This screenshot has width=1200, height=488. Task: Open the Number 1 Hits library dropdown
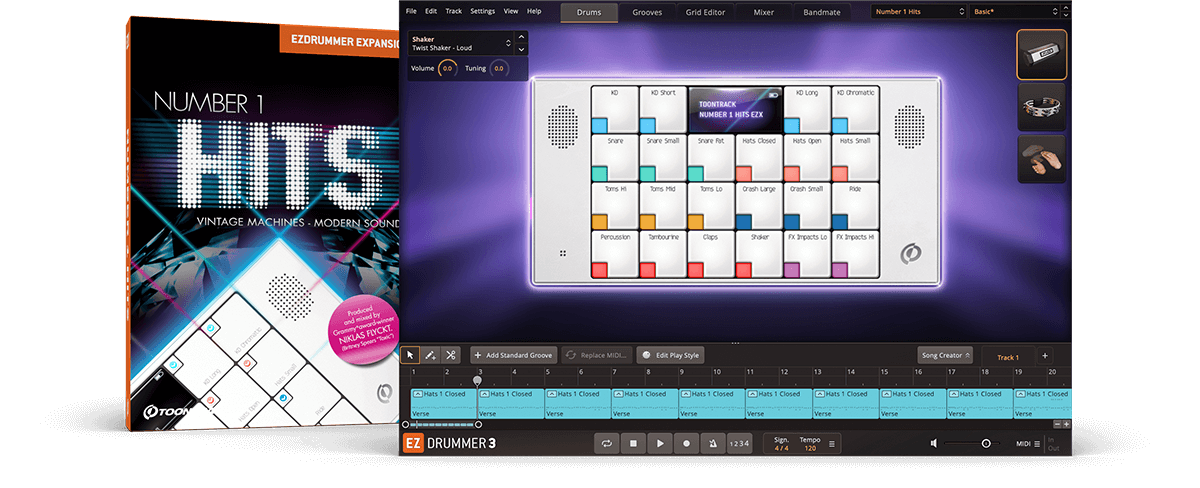tap(917, 12)
